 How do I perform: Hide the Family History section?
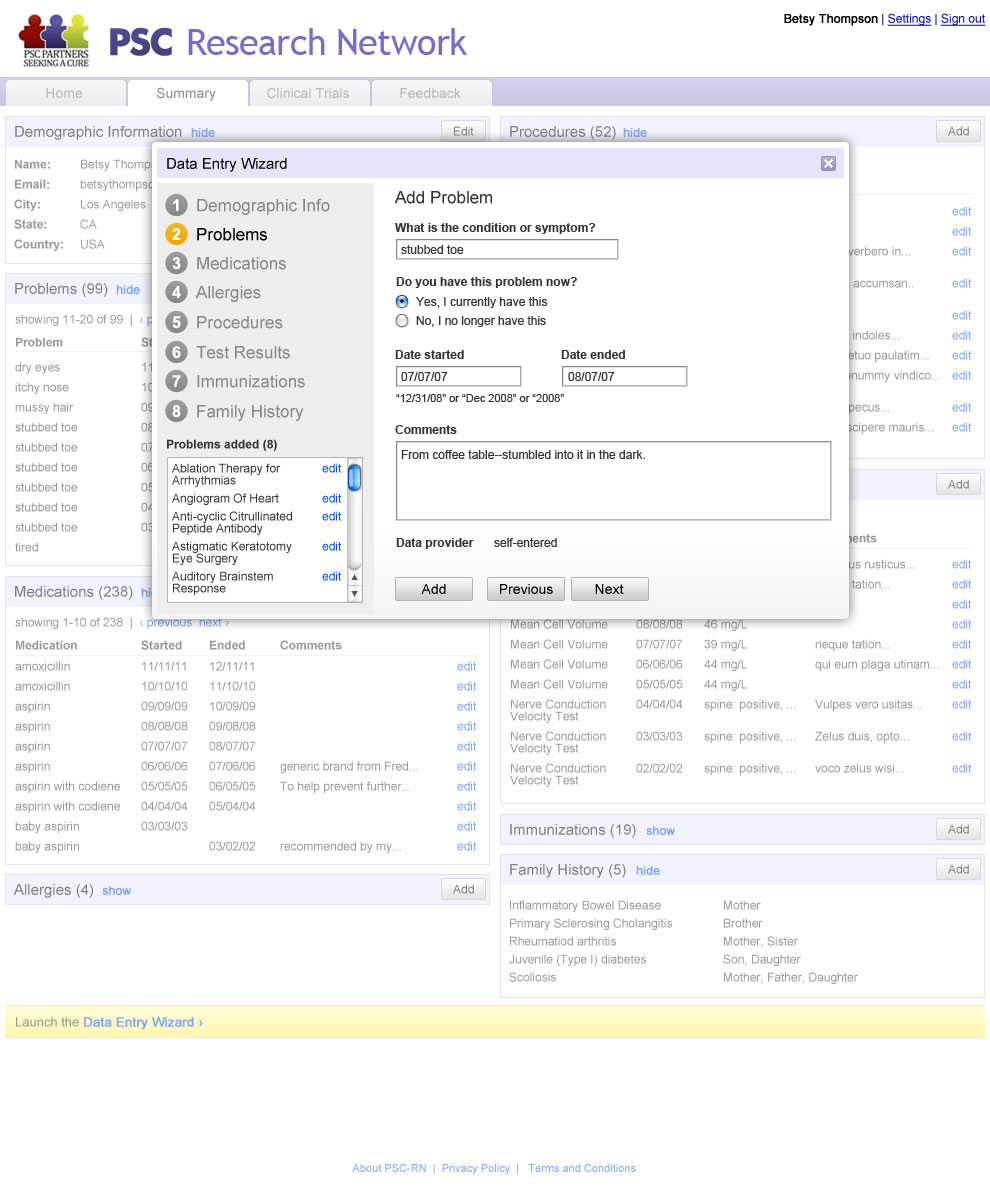coord(648,871)
